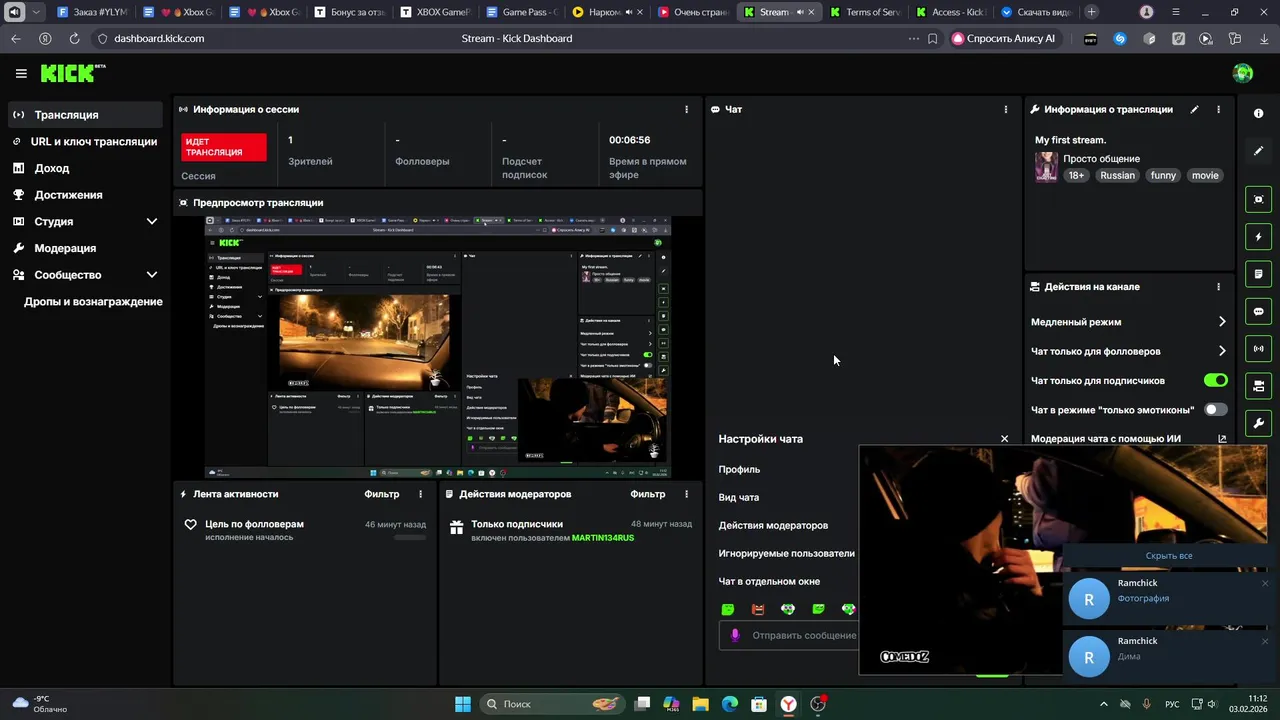Open the Filter in Действия модераторов
This screenshot has height=720, width=1280.
point(648,494)
